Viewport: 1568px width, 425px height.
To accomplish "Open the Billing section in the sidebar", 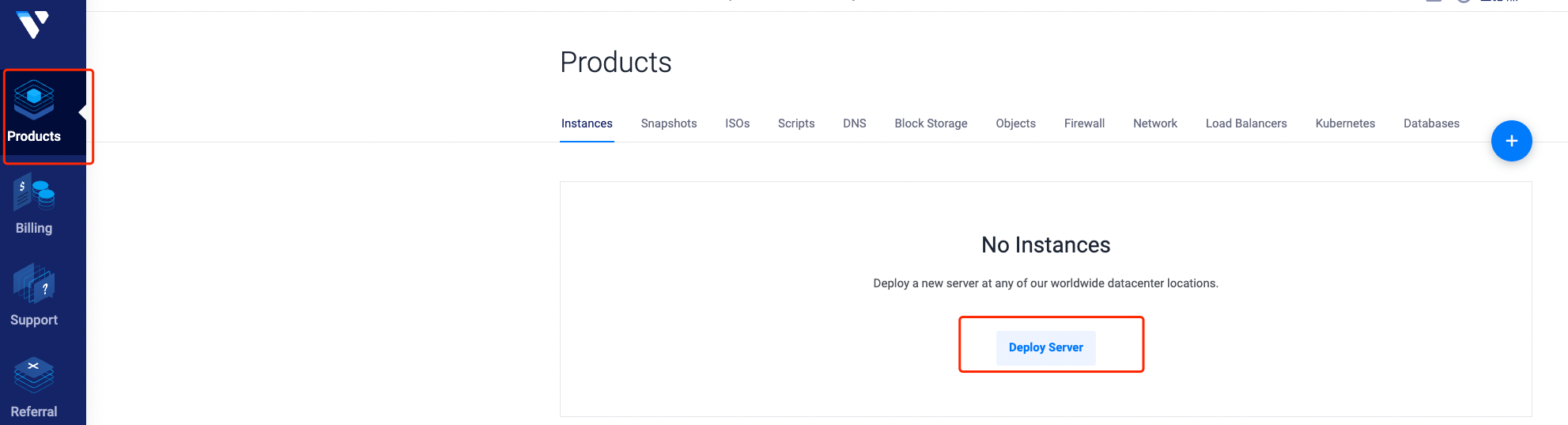I will [x=34, y=206].
